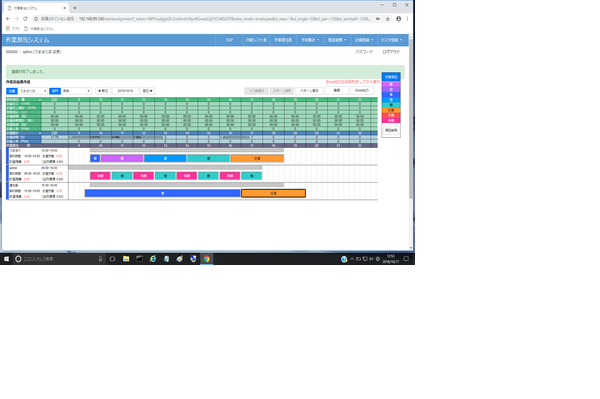Open the Cortana microphone icon in the search box
Screen dimensions: 600x399
[100, 259]
